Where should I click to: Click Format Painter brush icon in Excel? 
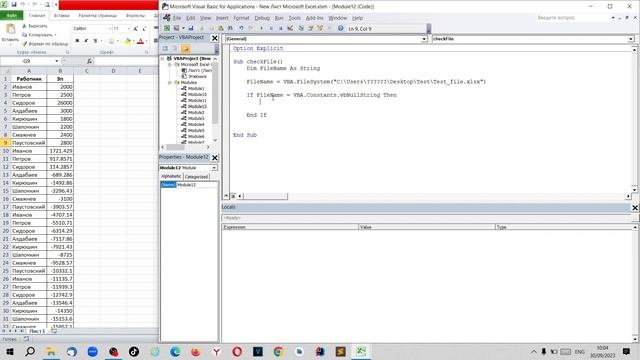coord(24,43)
